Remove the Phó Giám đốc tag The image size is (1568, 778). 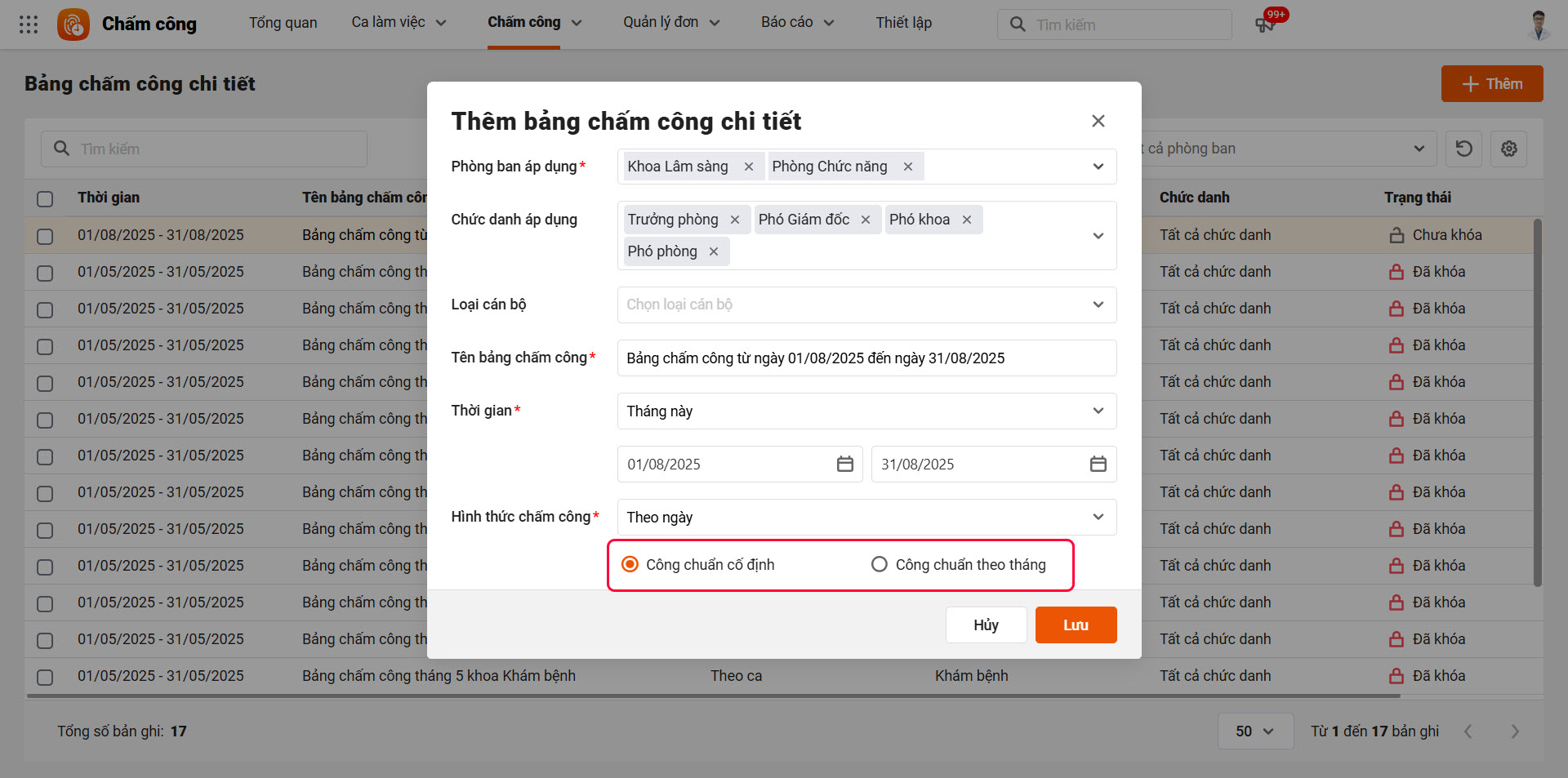pyautogui.click(x=866, y=220)
